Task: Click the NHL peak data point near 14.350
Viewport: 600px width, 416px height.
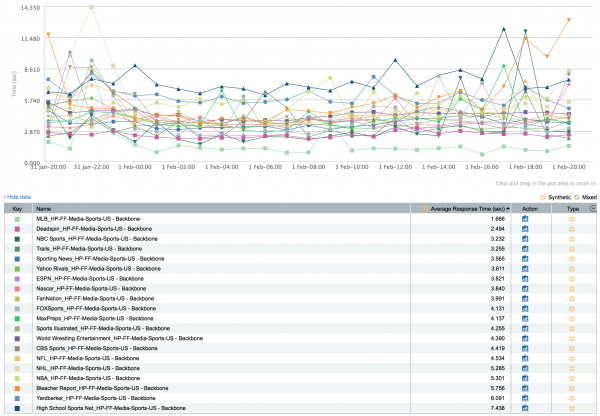Action: [91, 7]
